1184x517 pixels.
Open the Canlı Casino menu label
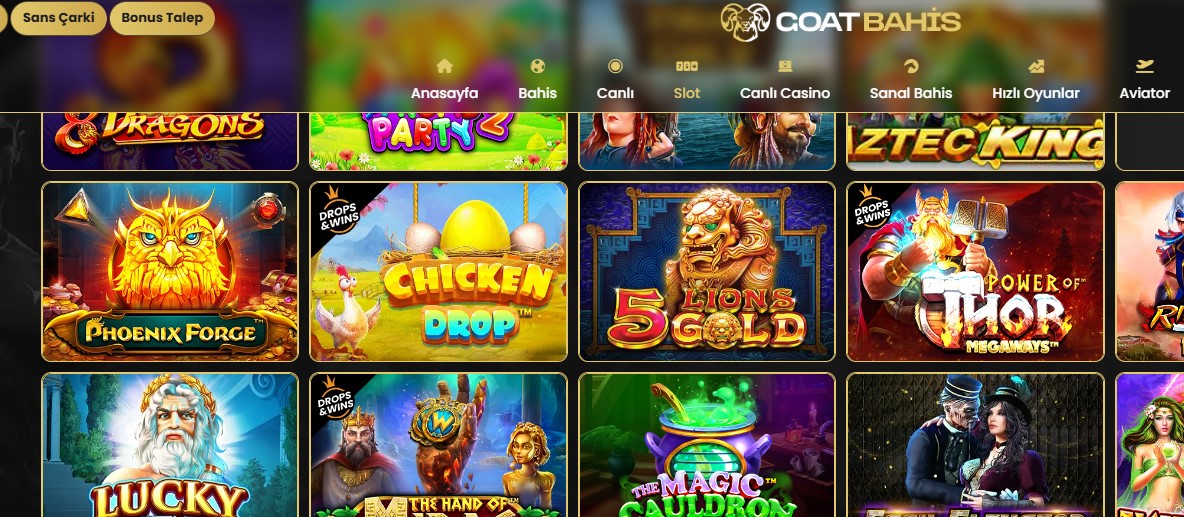coord(785,94)
